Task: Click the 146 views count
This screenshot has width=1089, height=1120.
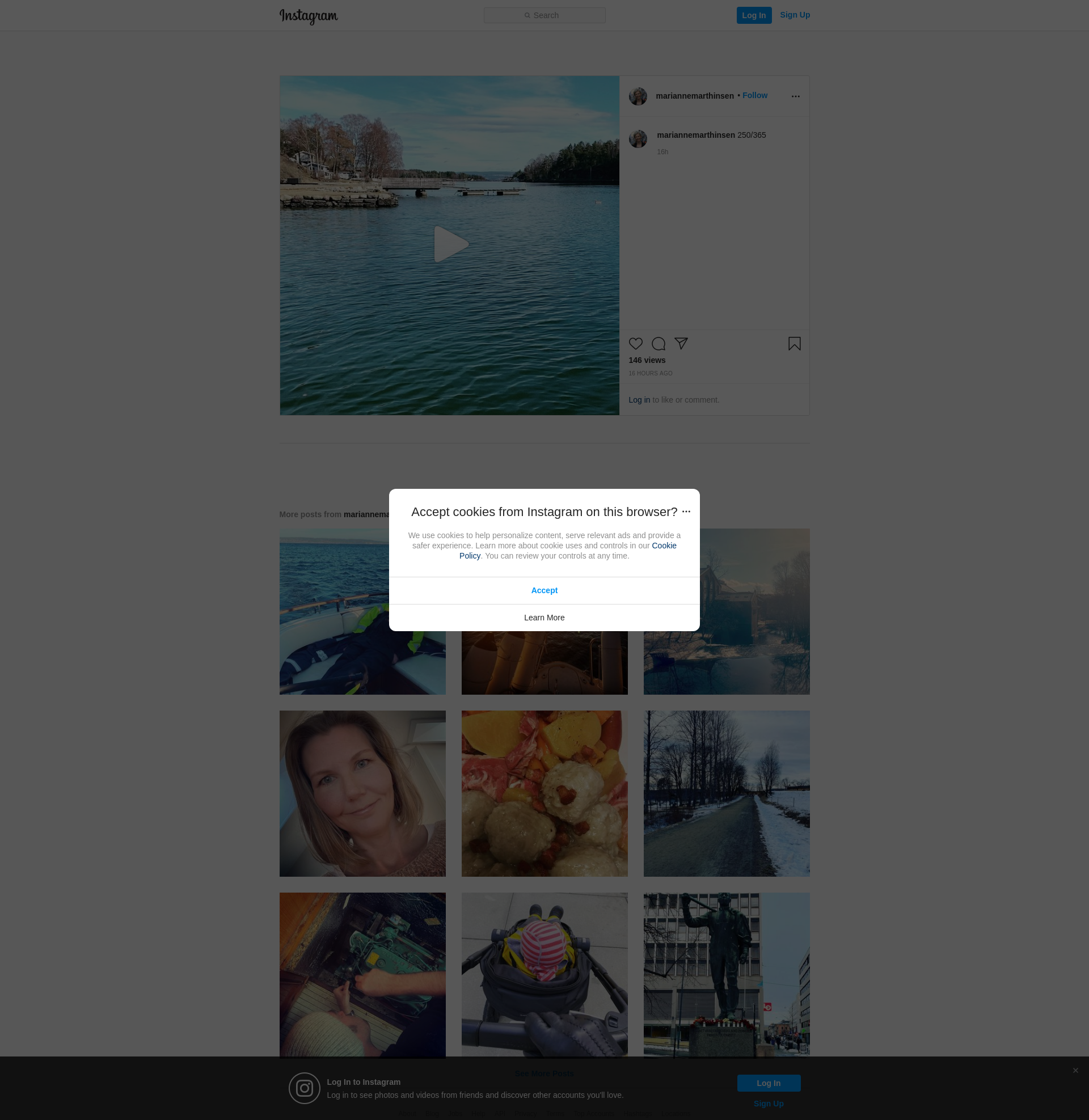Action: pyautogui.click(x=647, y=360)
